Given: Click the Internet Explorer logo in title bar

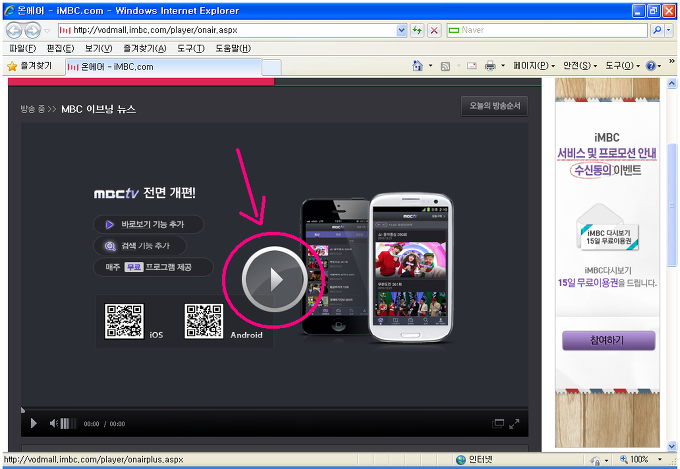Looking at the screenshot, I should (9, 10).
